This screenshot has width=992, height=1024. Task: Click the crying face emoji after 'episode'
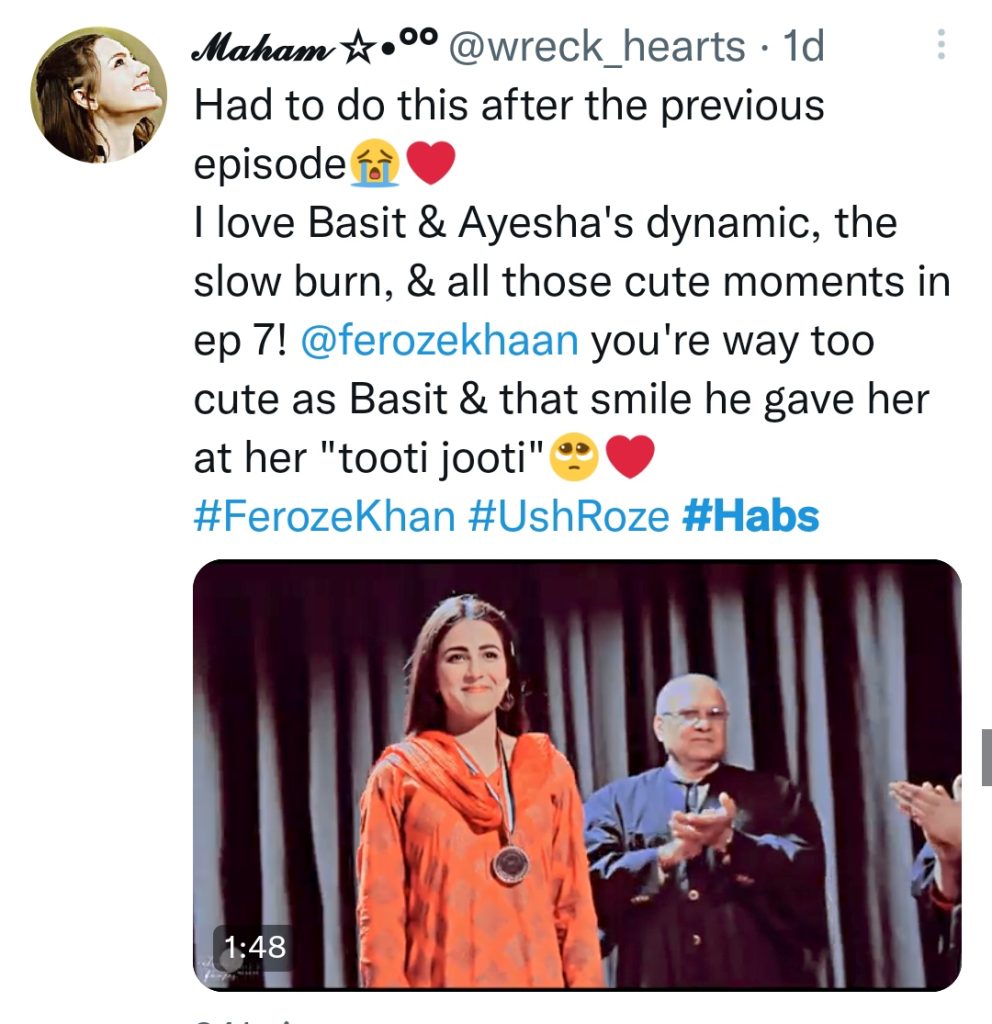[x=375, y=163]
